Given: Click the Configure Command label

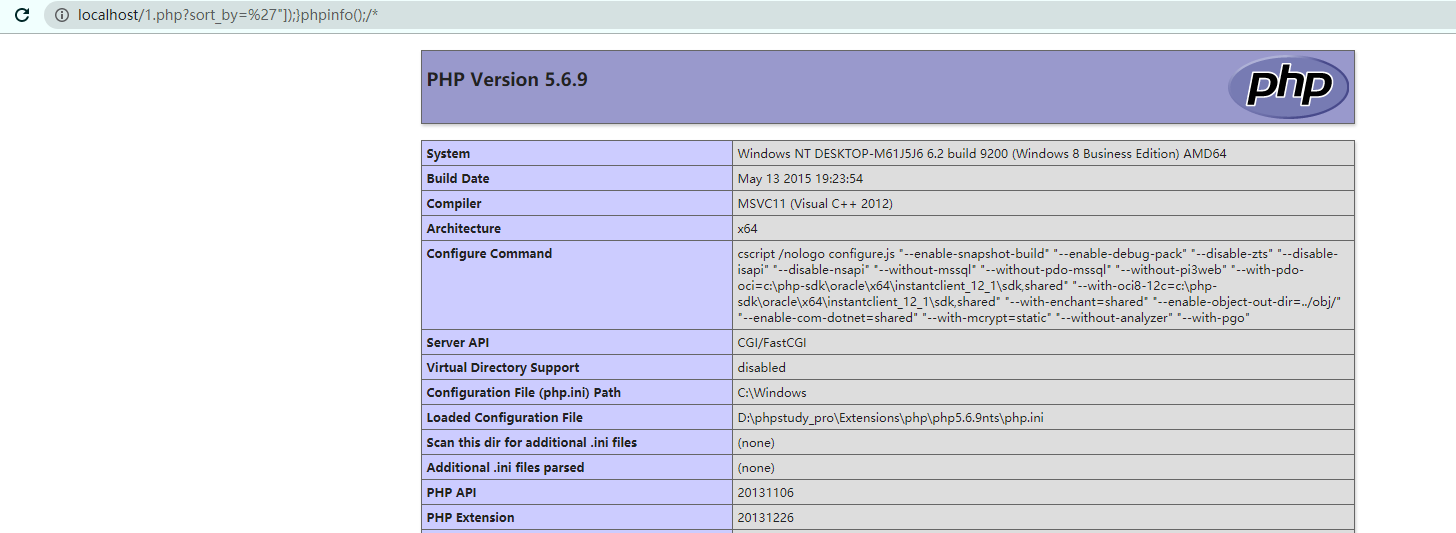Looking at the screenshot, I should 489,254.
